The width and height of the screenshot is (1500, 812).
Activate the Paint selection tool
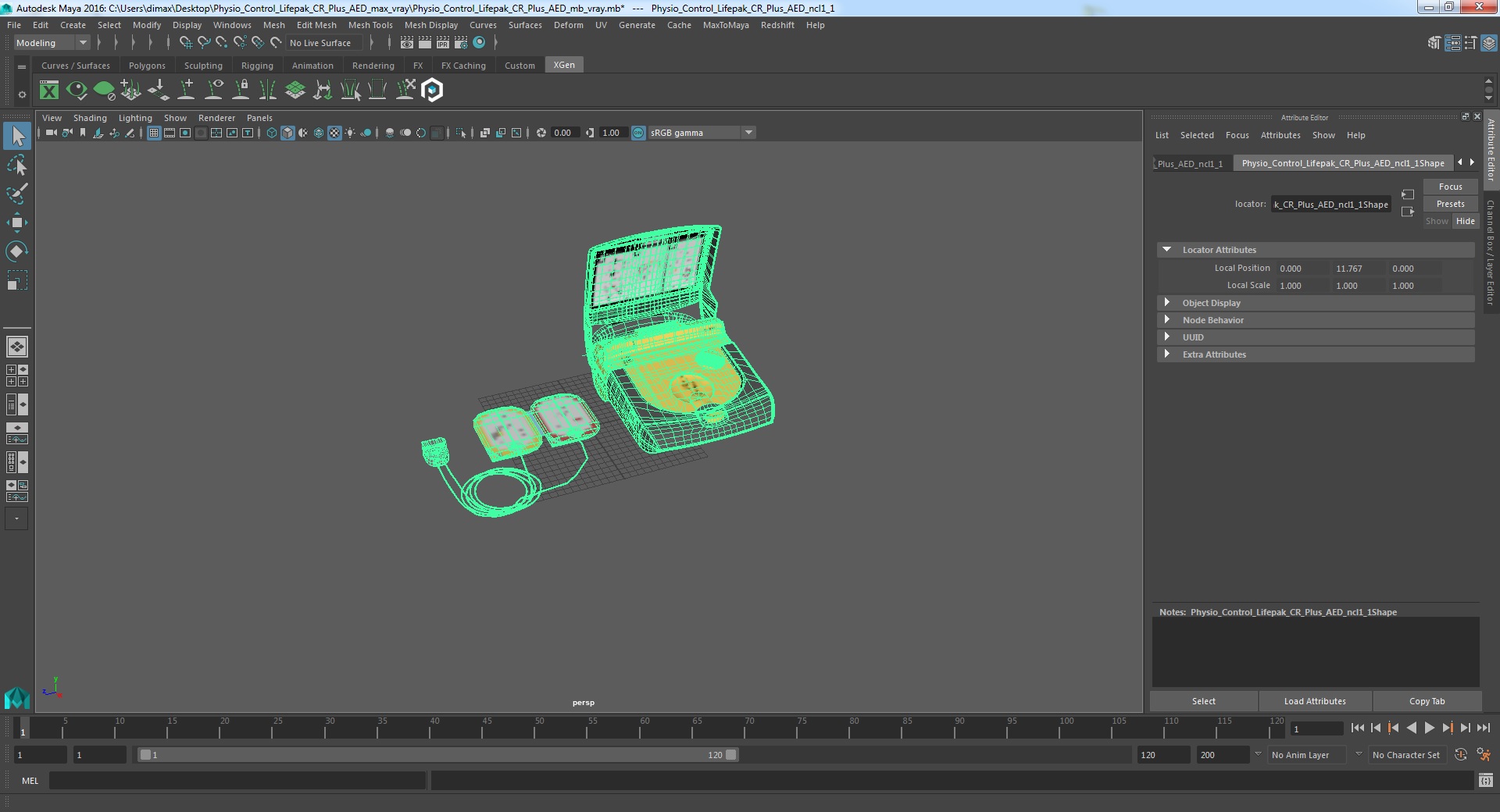pyautogui.click(x=17, y=194)
